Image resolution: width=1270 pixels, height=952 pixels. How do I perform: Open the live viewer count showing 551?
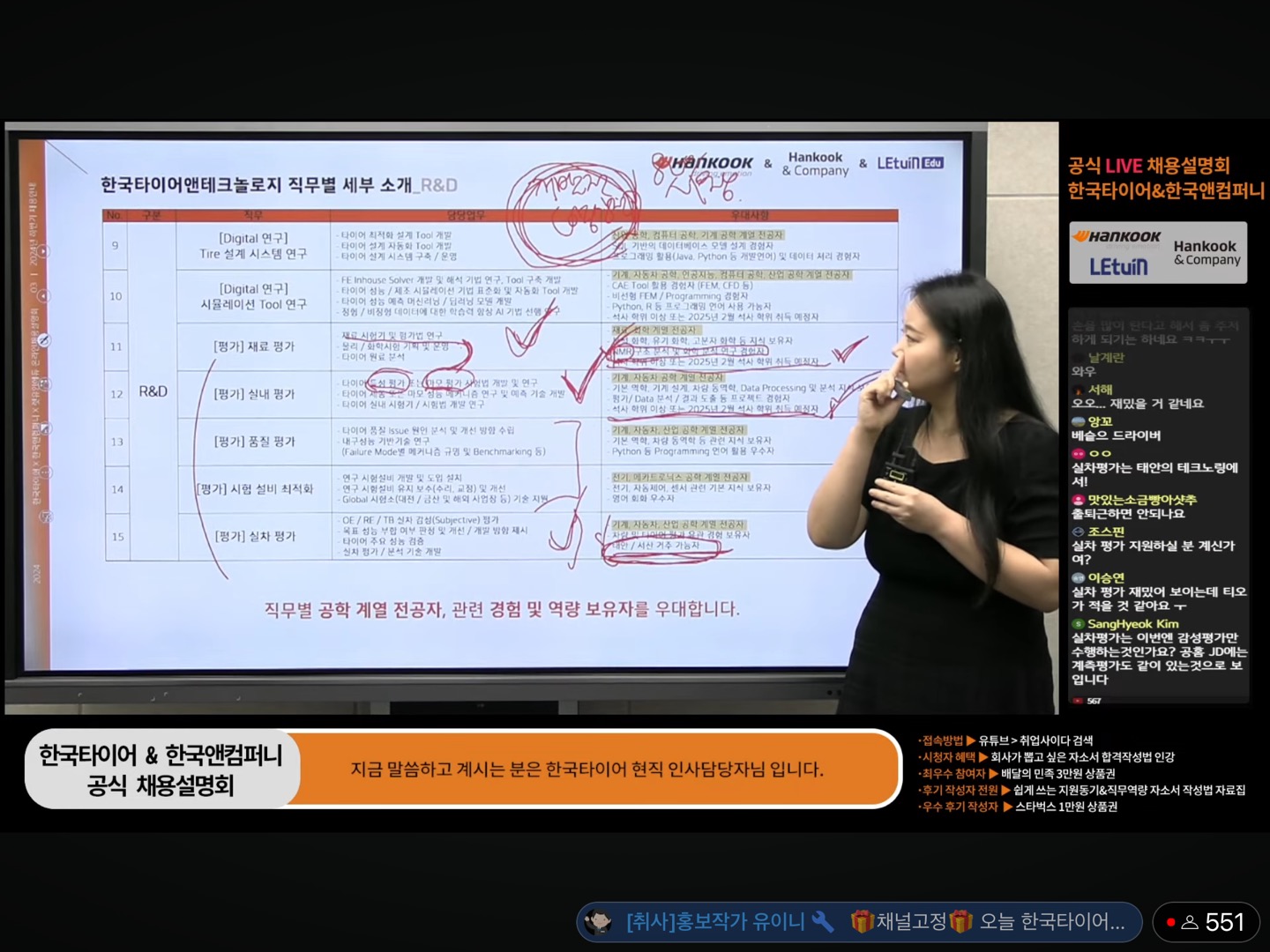click(1223, 922)
